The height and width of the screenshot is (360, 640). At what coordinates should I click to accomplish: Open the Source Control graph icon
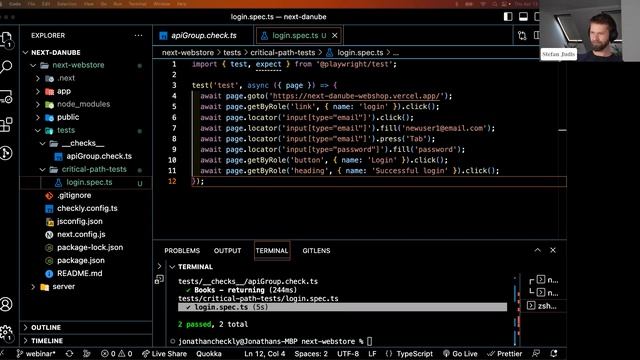click(x=7, y=153)
